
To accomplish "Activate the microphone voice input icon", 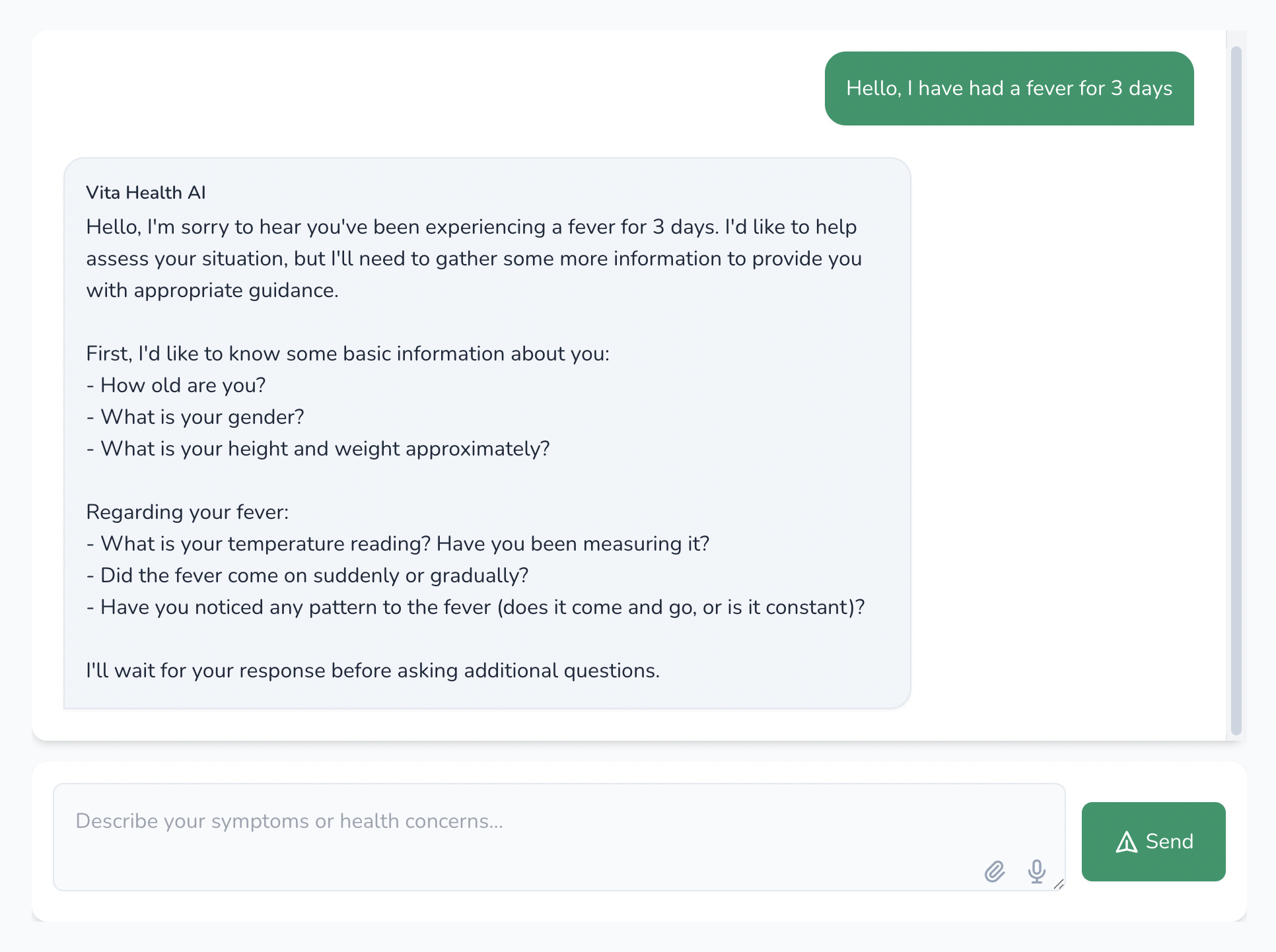I will (1036, 871).
